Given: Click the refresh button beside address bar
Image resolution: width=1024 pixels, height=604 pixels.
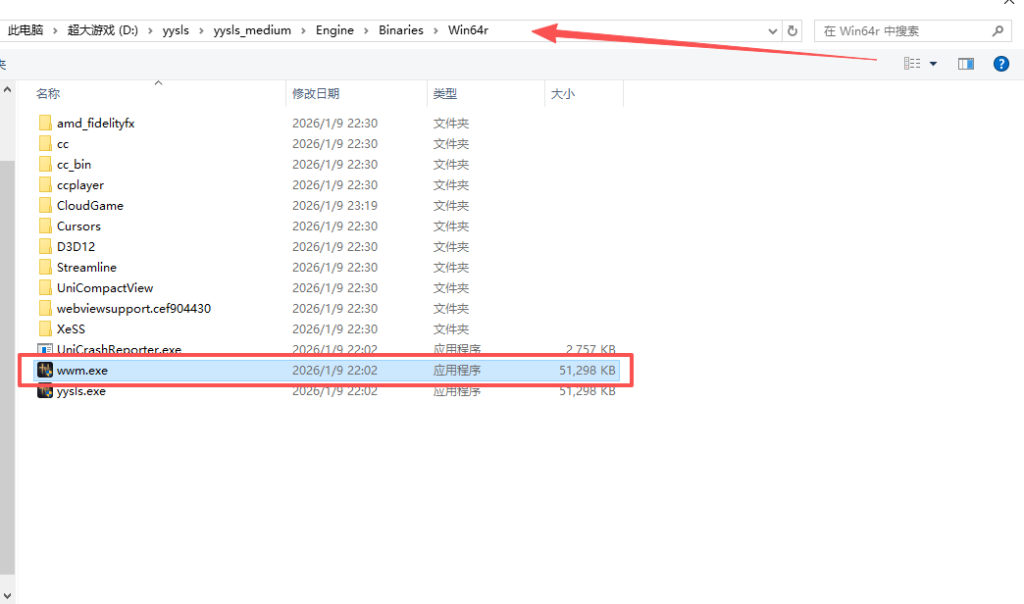Looking at the screenshot, I should [x=793, y=31].
